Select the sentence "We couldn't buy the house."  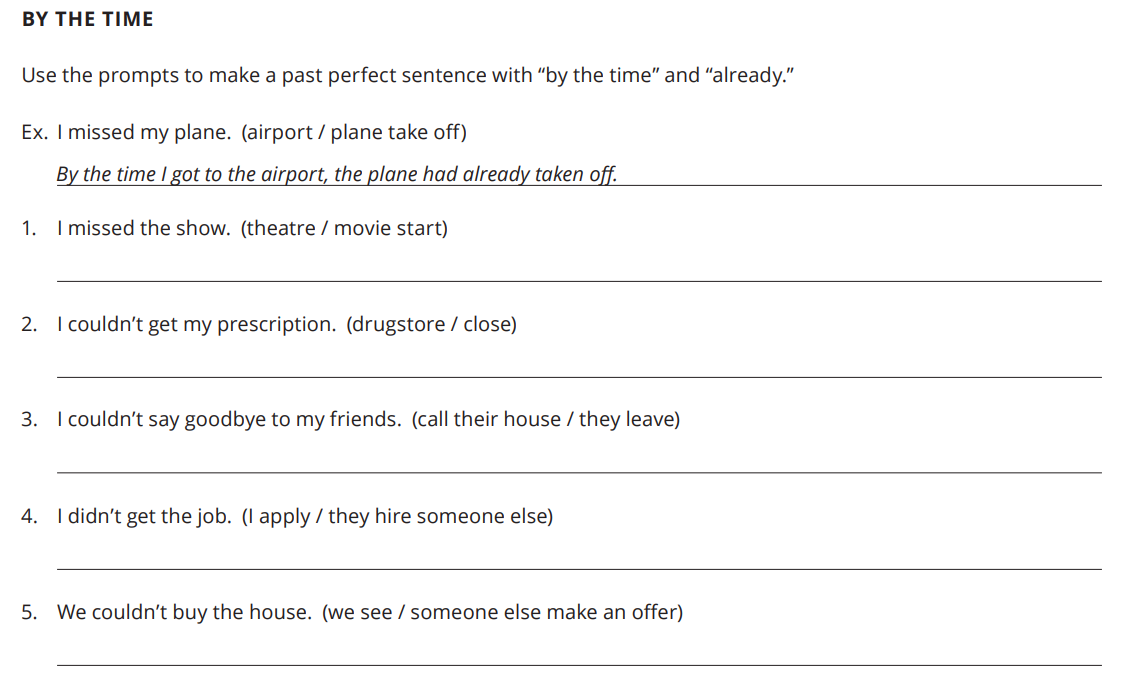(184, 613)
